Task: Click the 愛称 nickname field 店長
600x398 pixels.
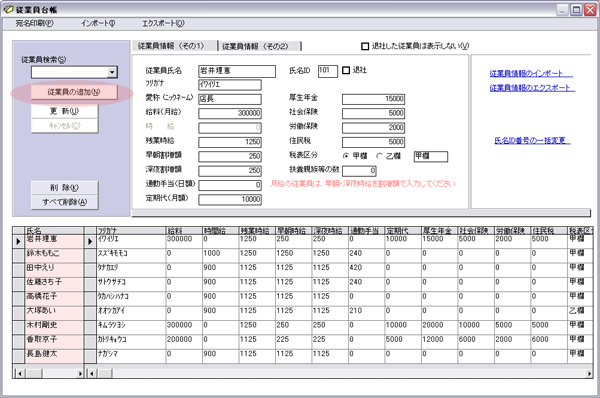Action: pyautogui.click(x=230, y=99)
